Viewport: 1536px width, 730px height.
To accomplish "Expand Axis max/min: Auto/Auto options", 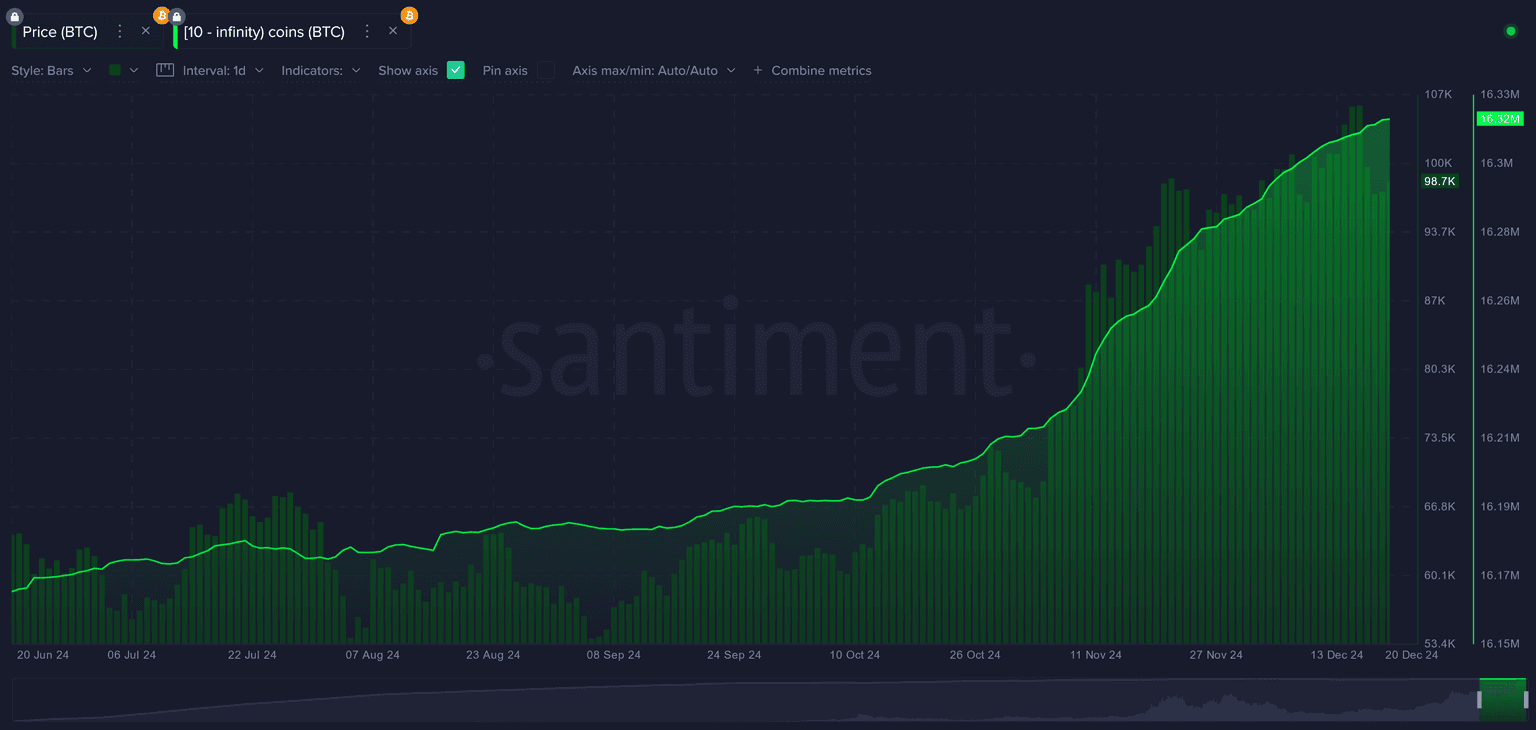I will [653, 71].
